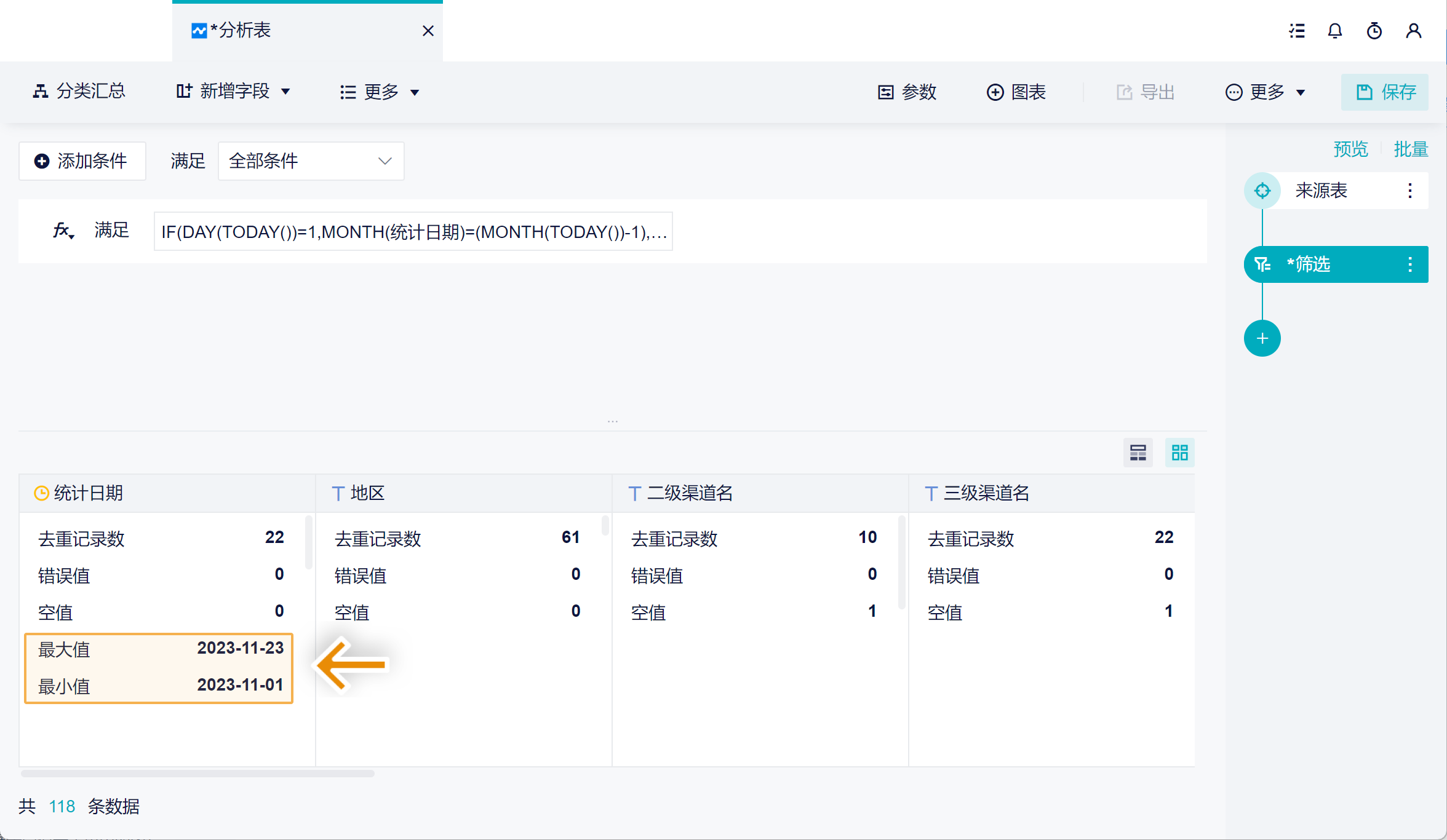Click the fx formula type icon

point(63,231)
